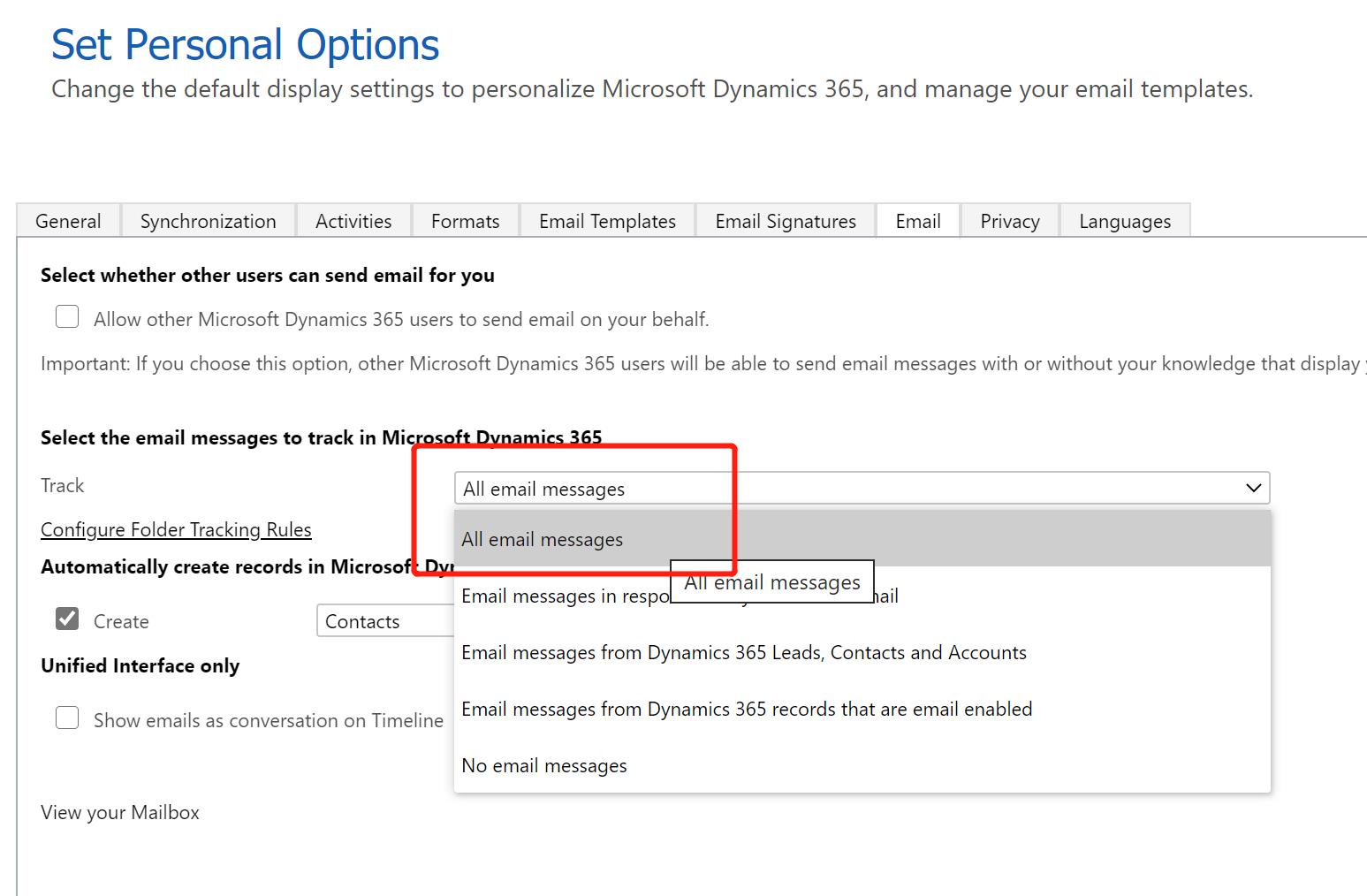
Task: Enable Show emails as conversation on Timeline
Action: coord(67,718)
